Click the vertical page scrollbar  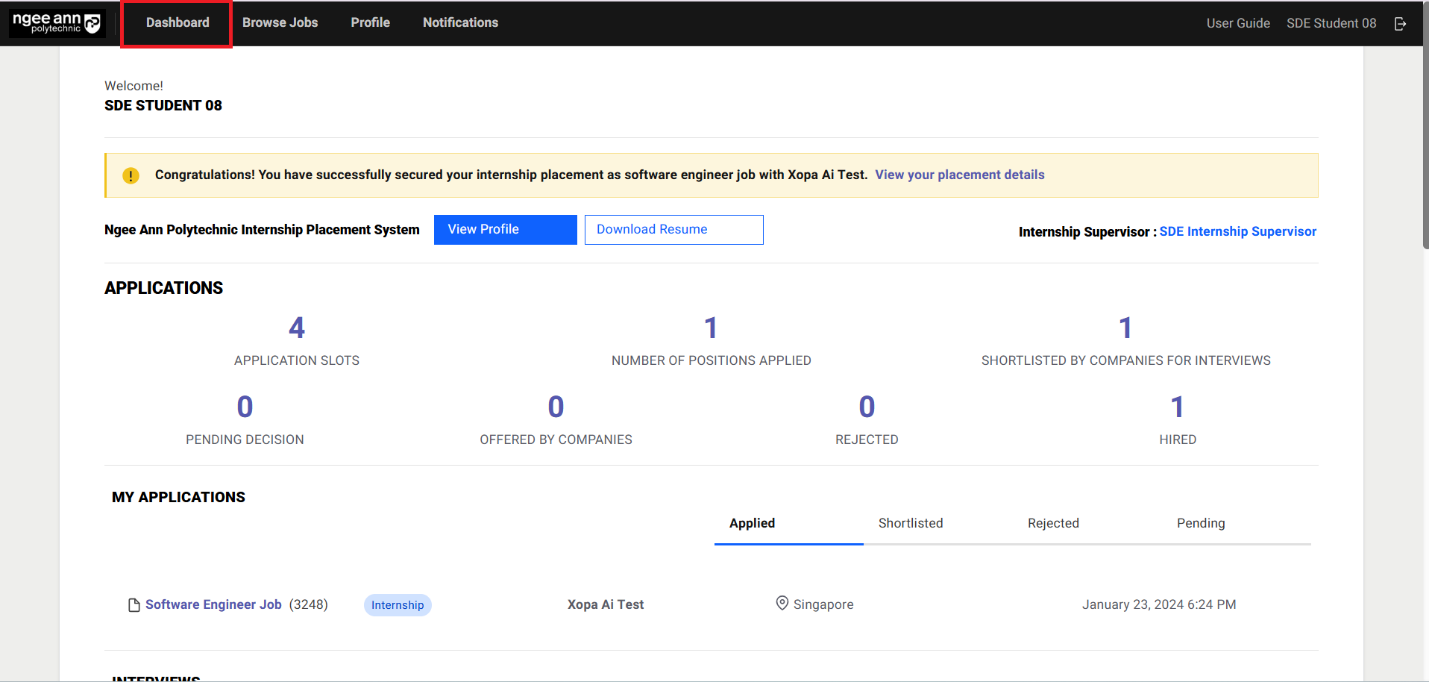[x=1423, y=140]
